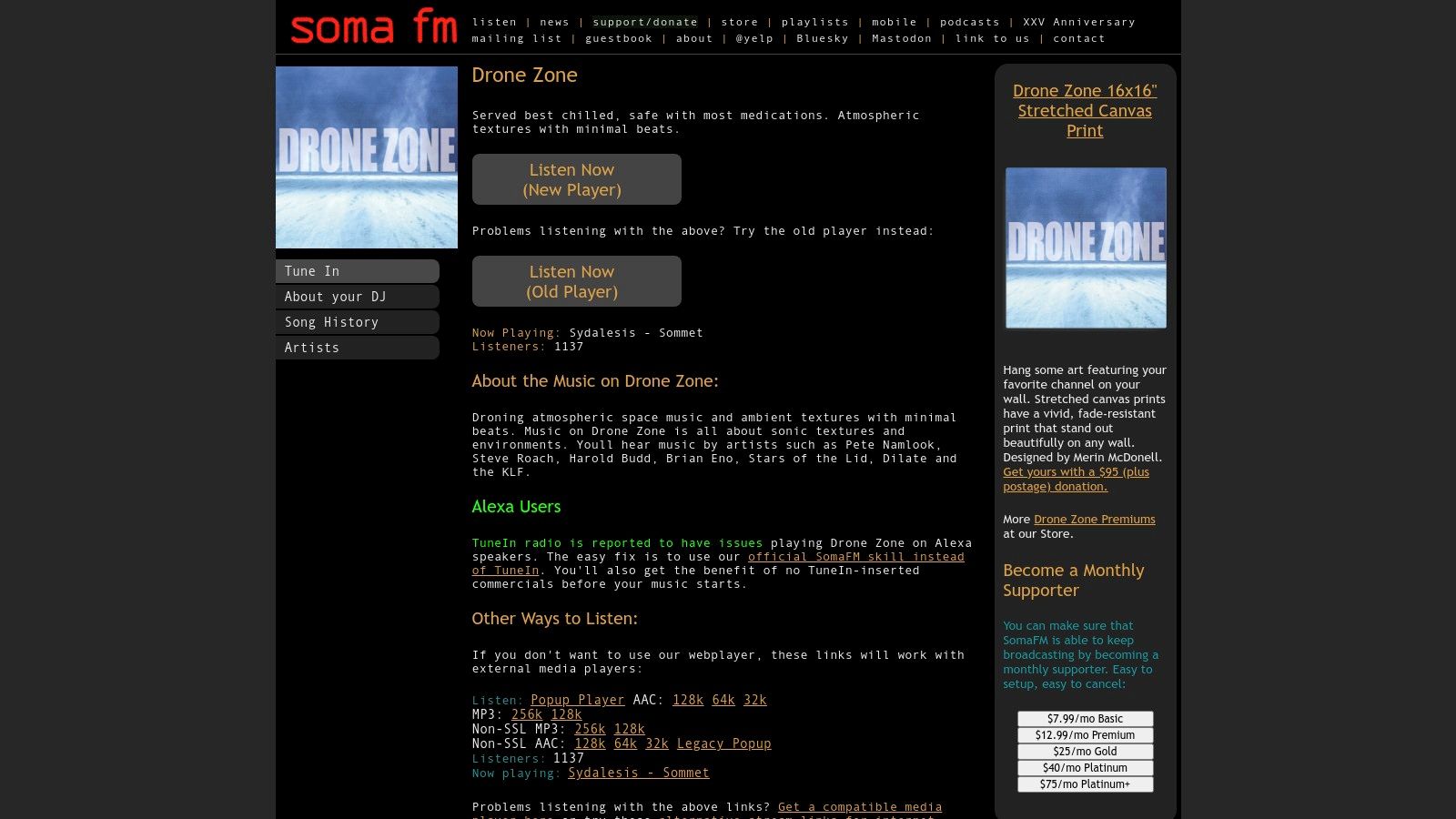Open the @yelp link
The image size is (1456, 819).
point(754,38)
